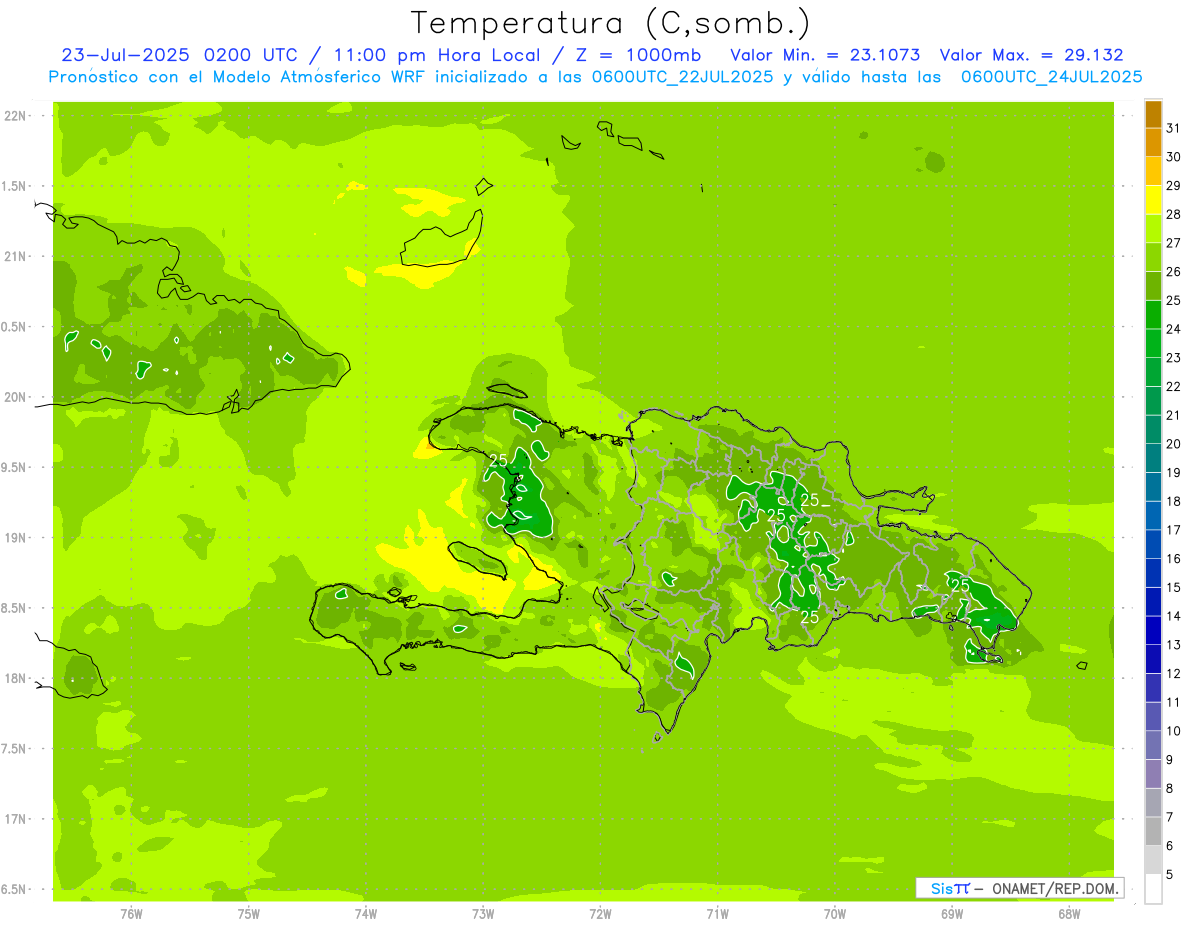This screenshot has height=927, width=1200.
Task: Click the '22N' latitude label
Action: [14, 115]
